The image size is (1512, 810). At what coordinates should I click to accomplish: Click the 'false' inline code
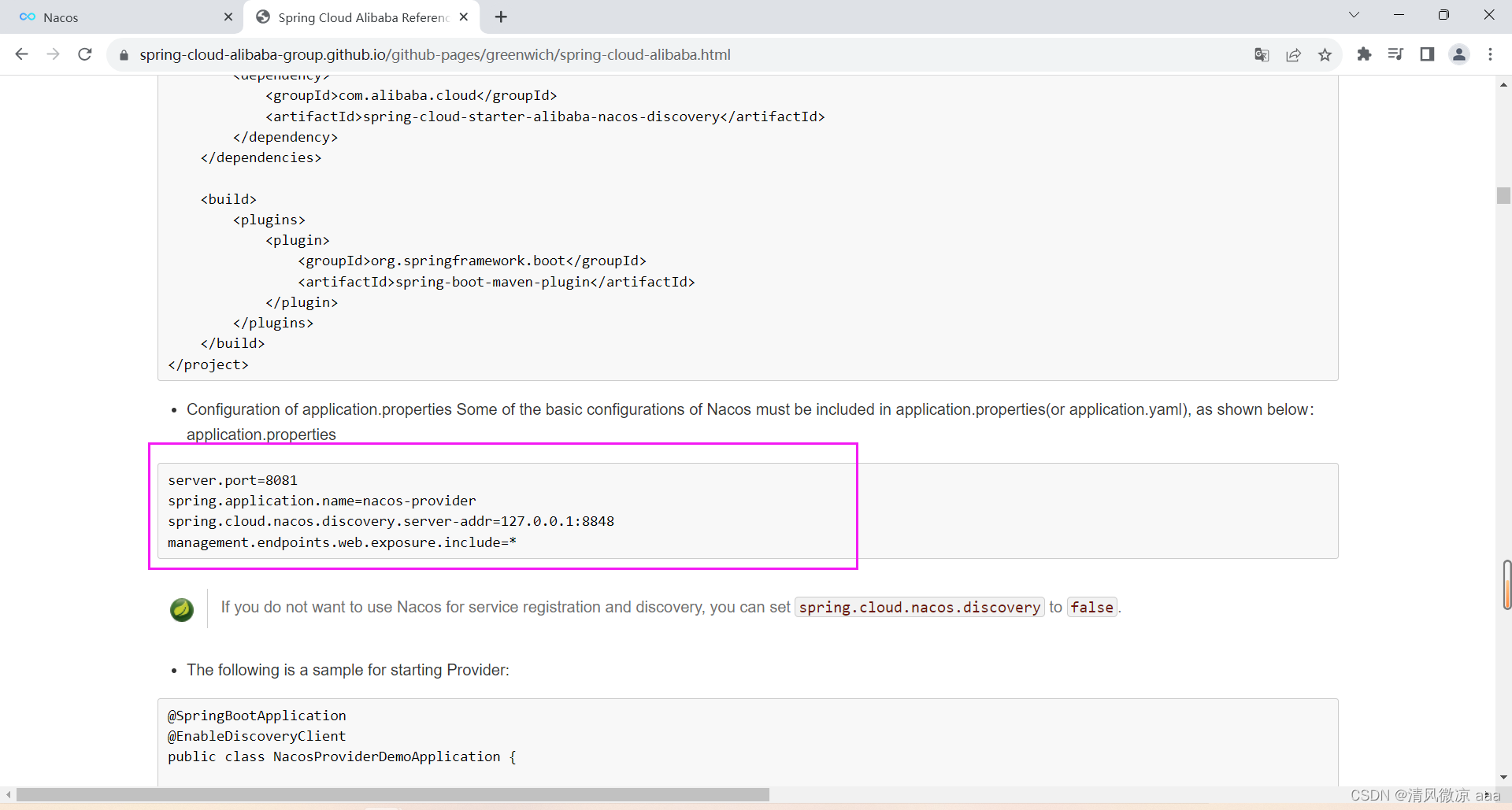click(x=1091, y=607)
